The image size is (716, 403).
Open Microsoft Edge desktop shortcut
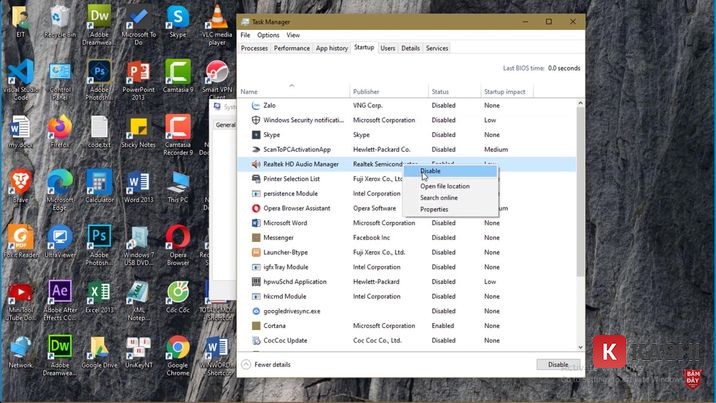coord(60,190)
